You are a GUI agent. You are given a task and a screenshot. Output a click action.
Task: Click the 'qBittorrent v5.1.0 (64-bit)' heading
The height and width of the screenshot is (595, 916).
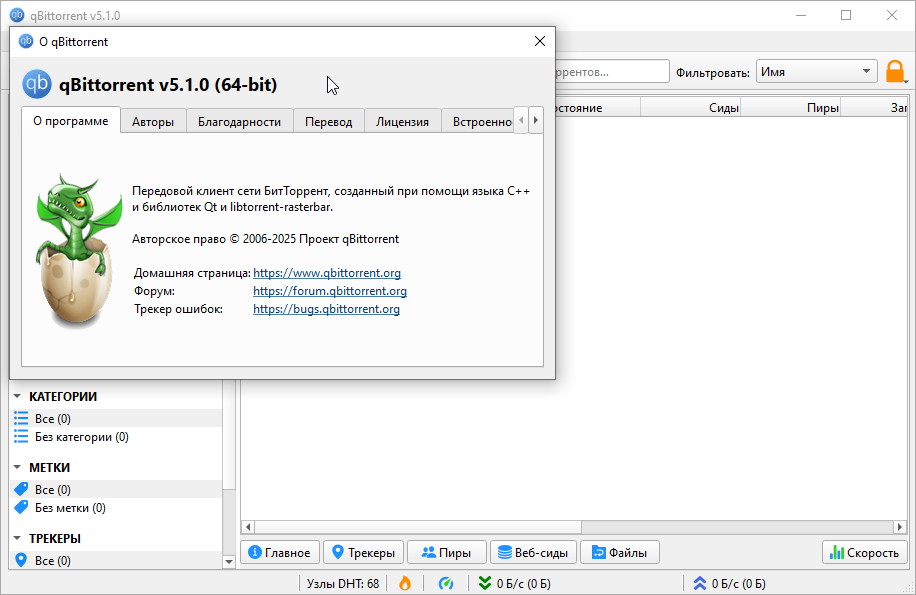168,85
